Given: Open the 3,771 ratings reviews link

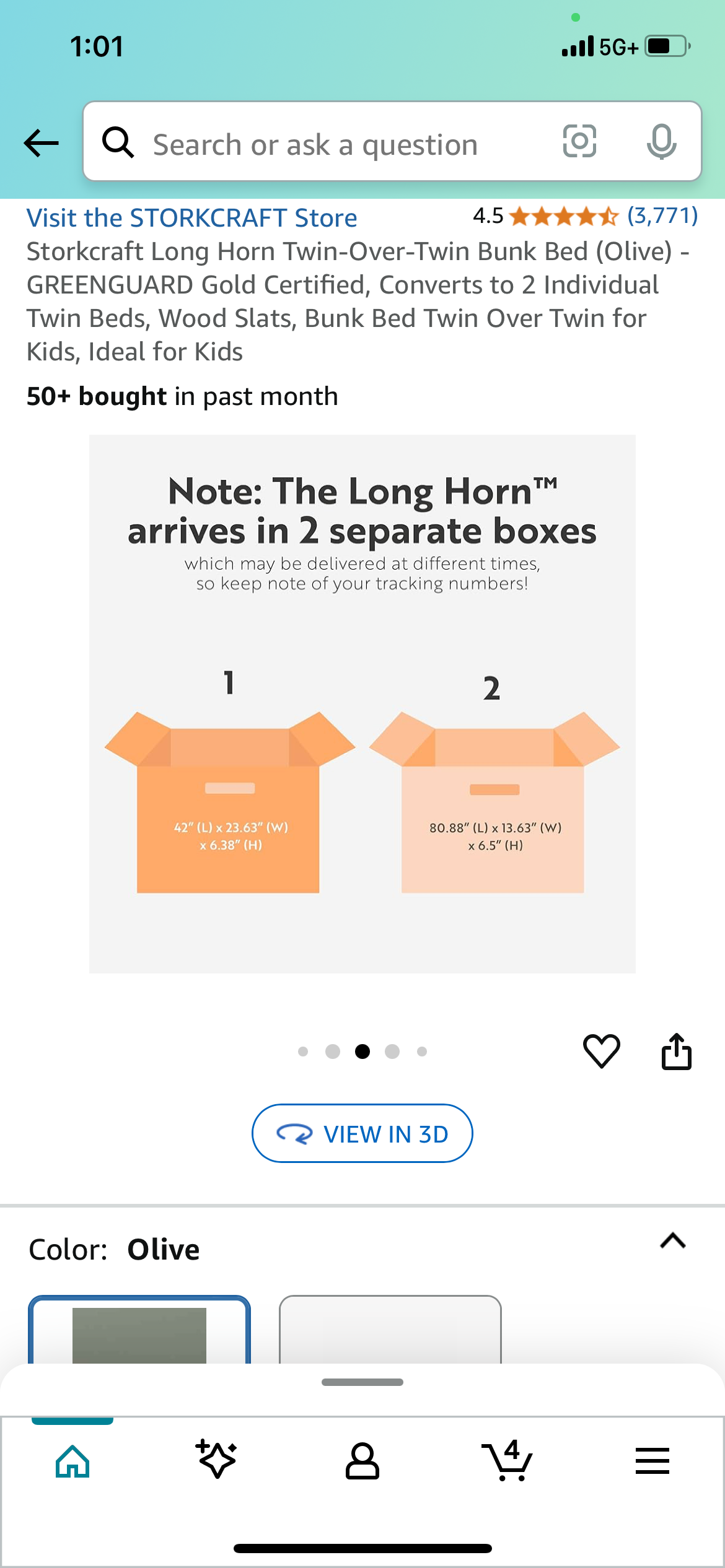Looking at the screenshot, I should tap(662, 216).
